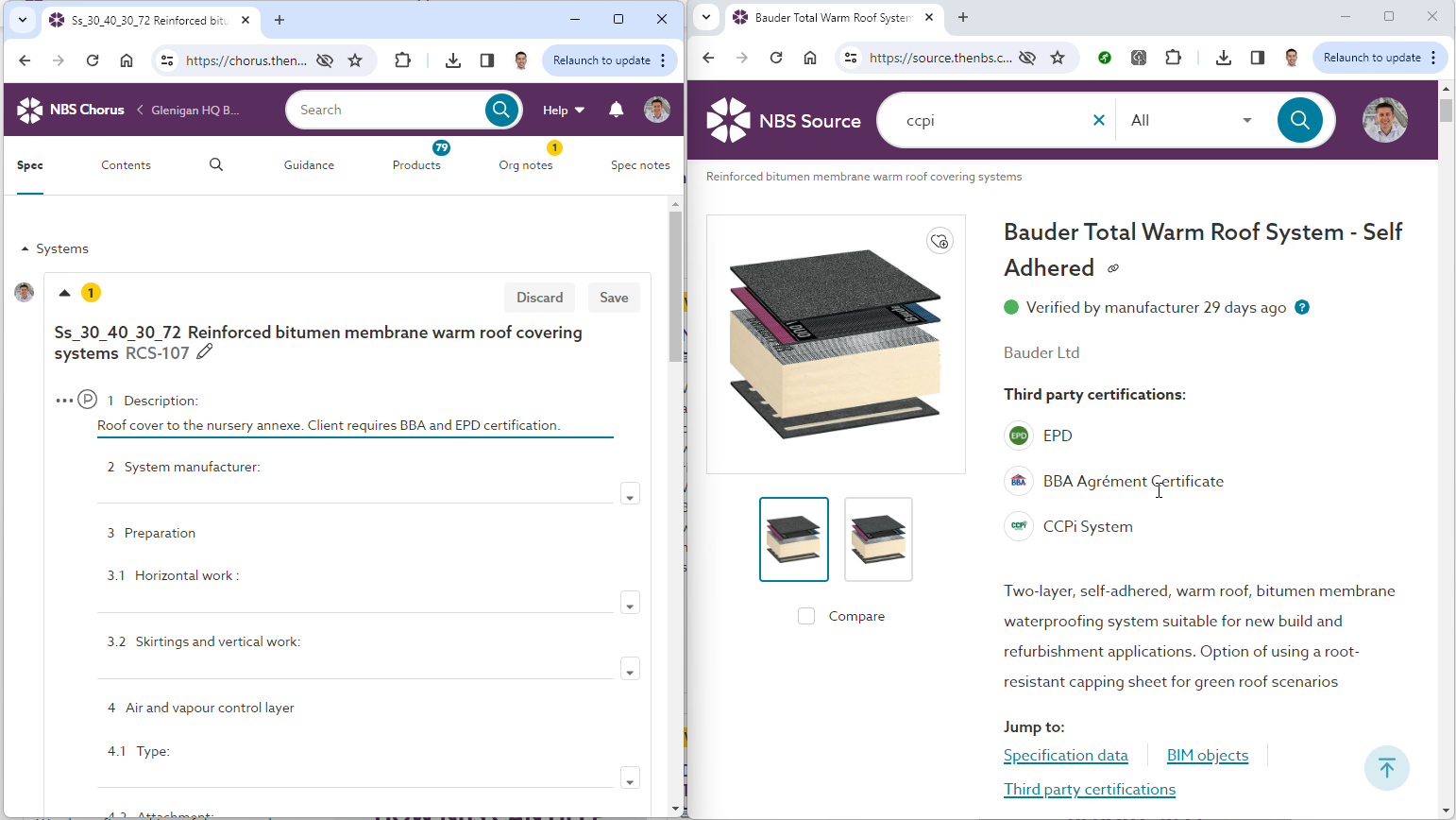The width and height of the screenshot is (1456, 820).
Task: Tick the Compare checkbox
Action: (x=806, y=616)
